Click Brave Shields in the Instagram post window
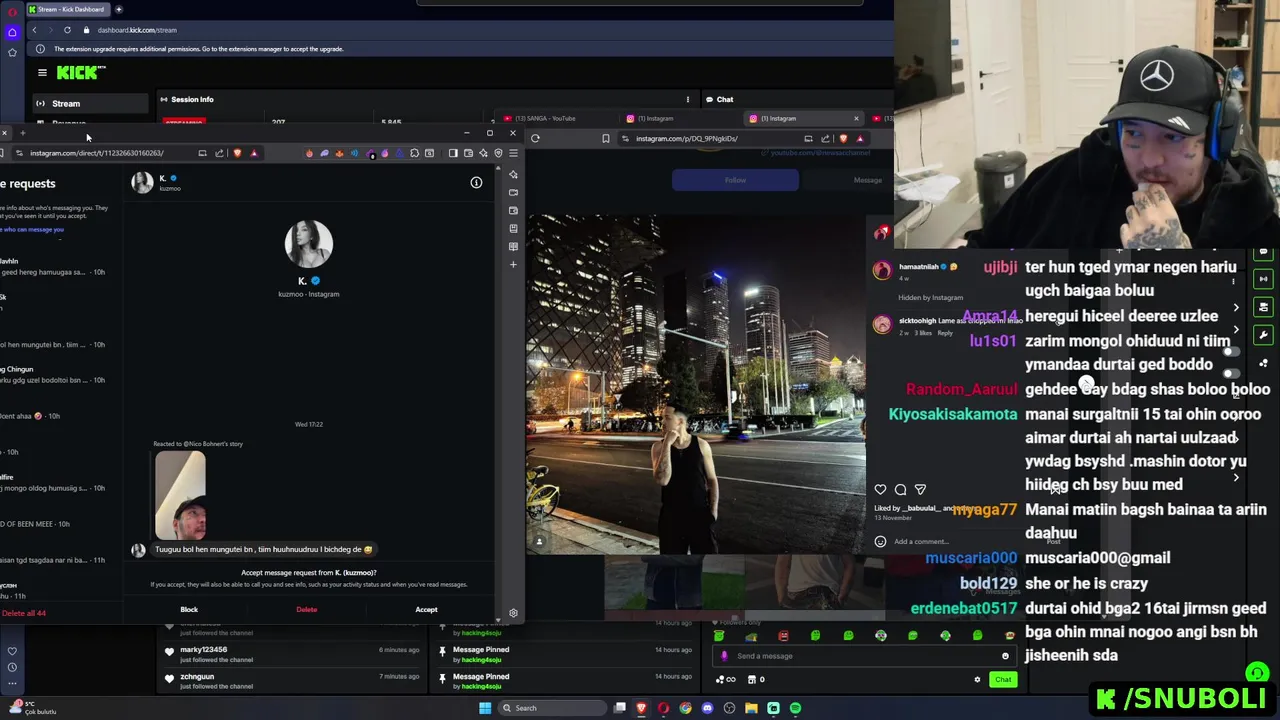 click(843, 138)
